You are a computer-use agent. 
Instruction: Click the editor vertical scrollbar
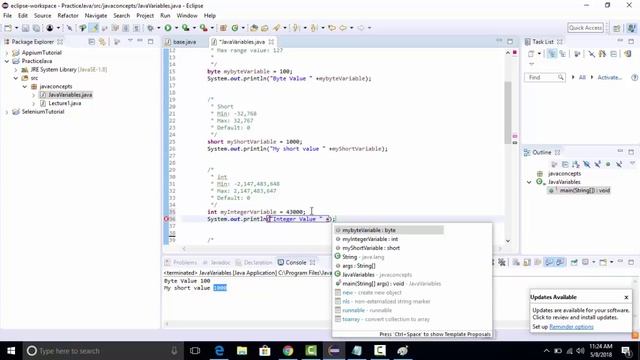point(508,112)
